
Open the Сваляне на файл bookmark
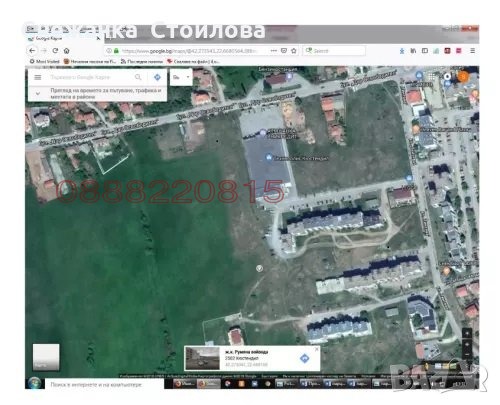pos(193,61)
